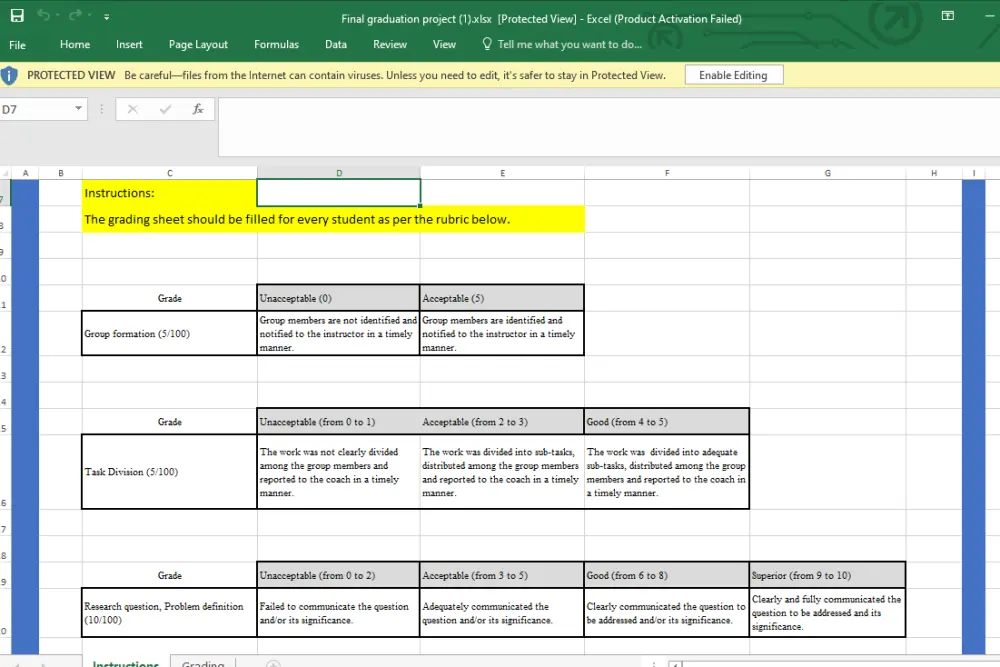Screen dimensions: 1000x667
Task: Select column B header
Action: coord(61,173)
